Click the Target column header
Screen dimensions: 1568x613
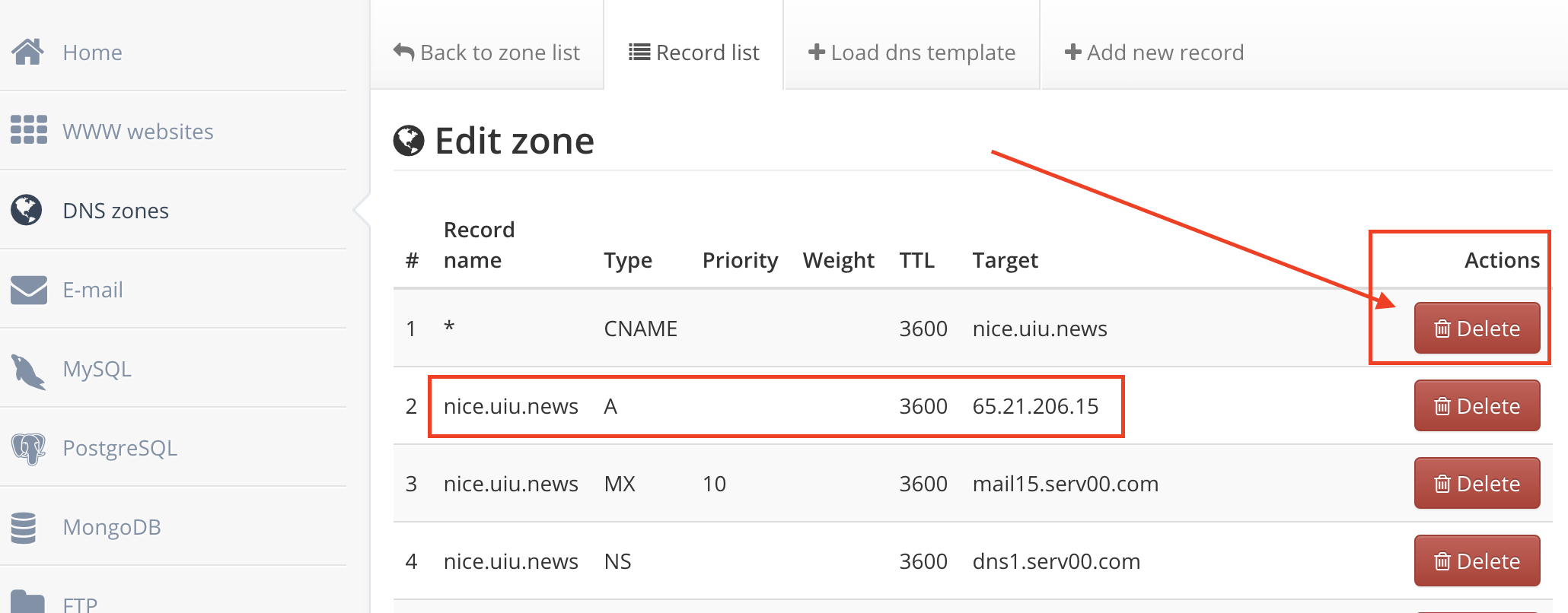[1005, 261]
